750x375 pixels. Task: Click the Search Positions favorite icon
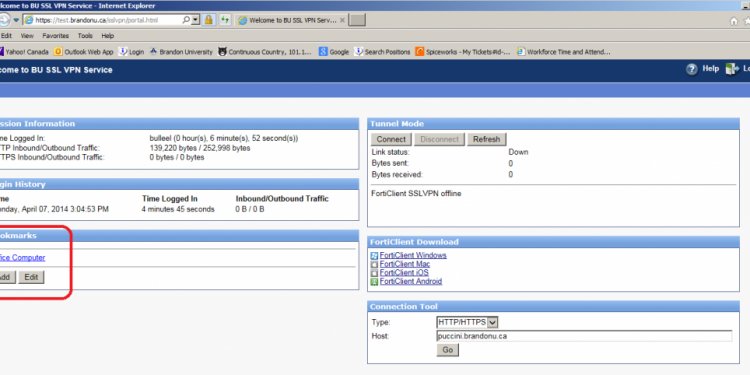(358, 52)
